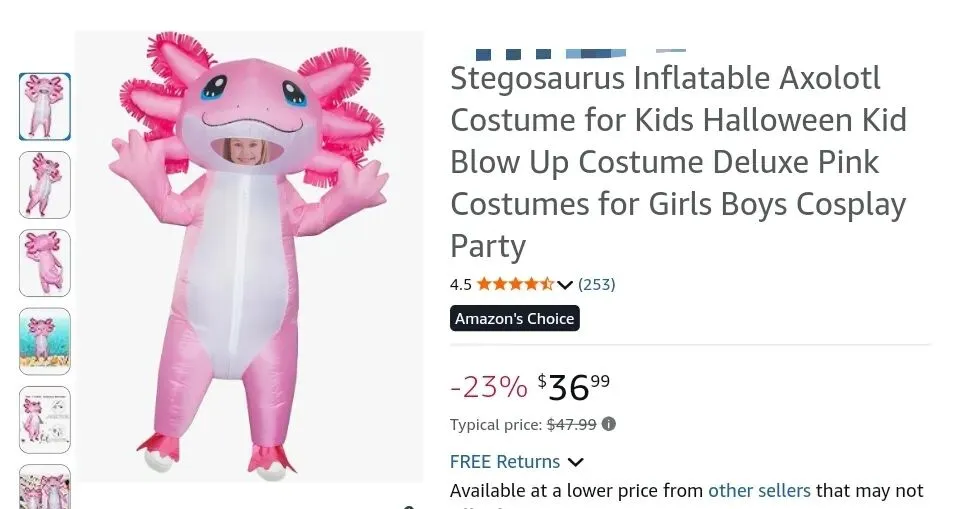Click the product title text
The width and height of the screenshot is (963, 509).
tap(678, 161)
